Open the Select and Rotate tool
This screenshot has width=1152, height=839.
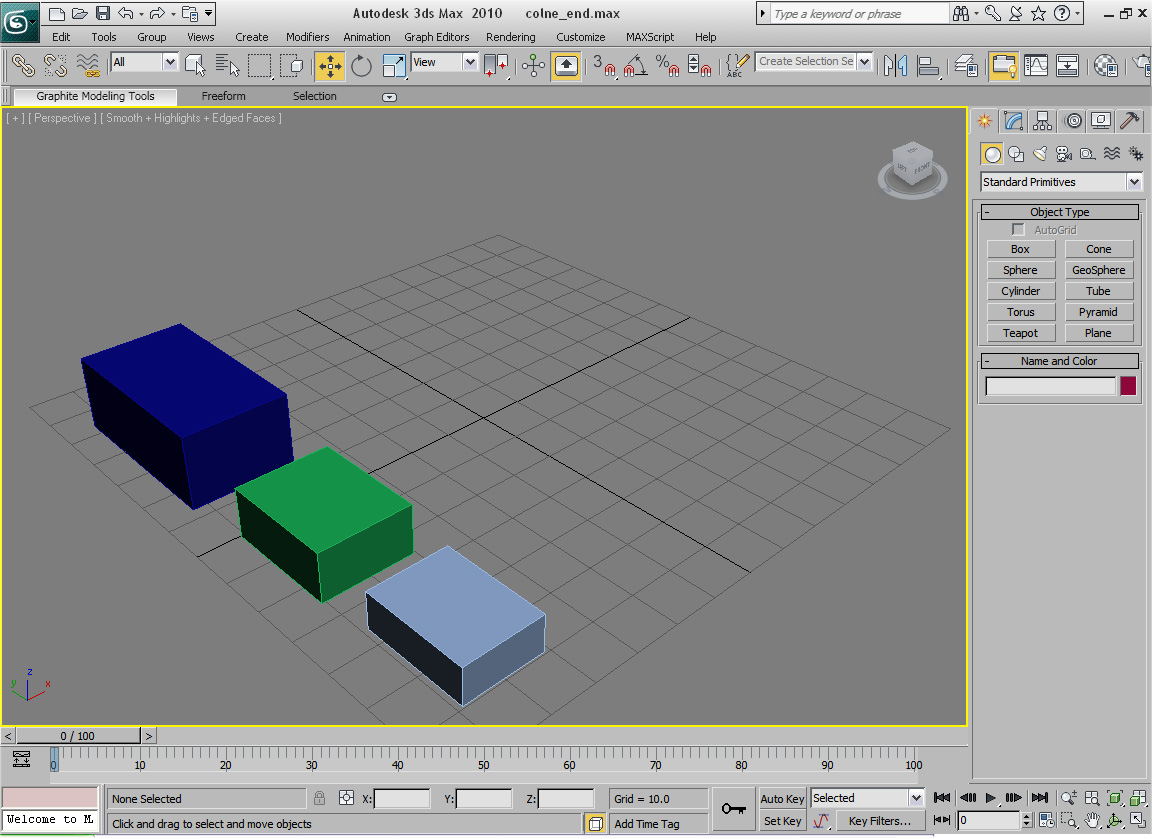[359, 66]
